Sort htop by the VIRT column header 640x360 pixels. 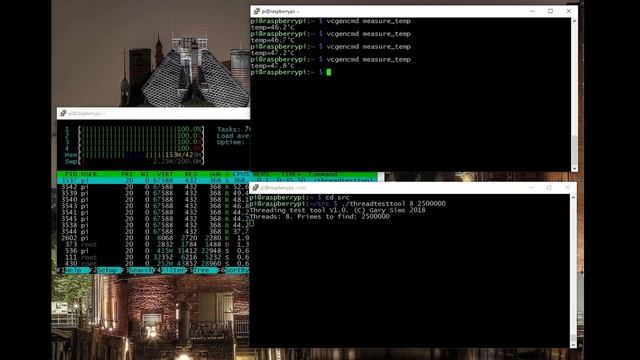165,174
